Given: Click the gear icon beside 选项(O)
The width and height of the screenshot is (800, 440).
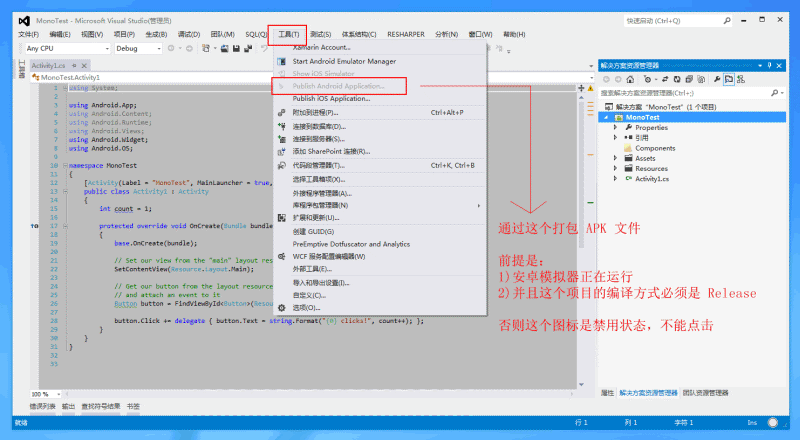Looking at the screenshot, I should pyautogui.click(x=282, y=307).
